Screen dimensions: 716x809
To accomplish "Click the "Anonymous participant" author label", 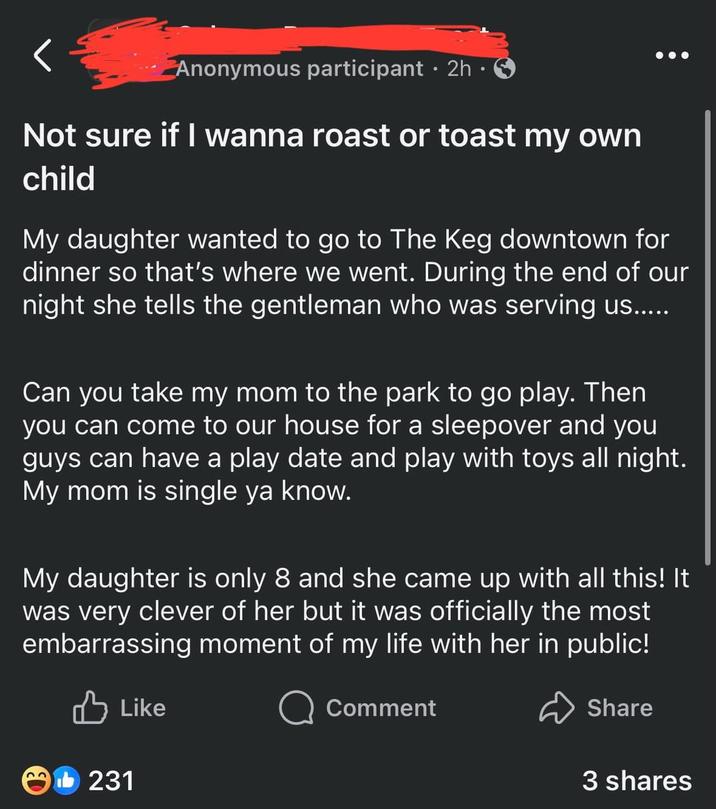I will click(x=300, y=69).
